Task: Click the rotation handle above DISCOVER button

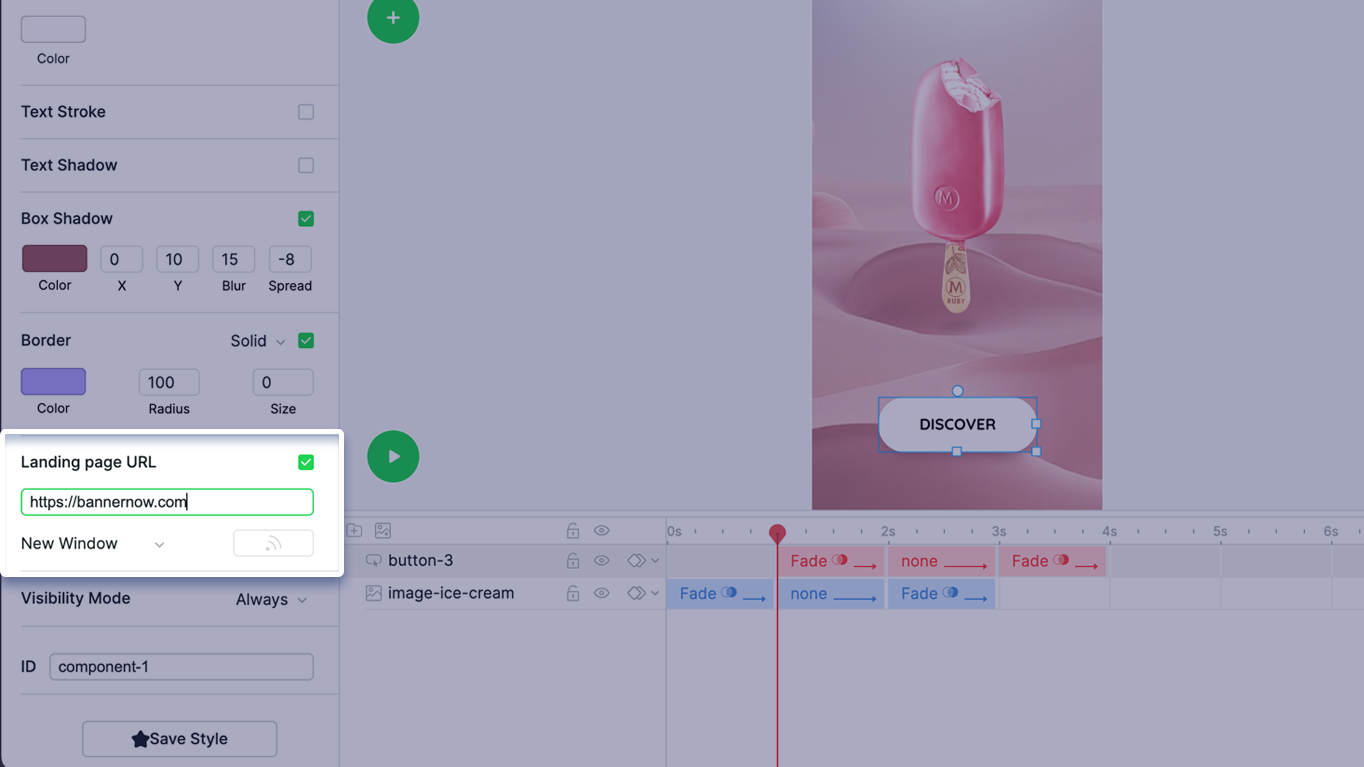Action: pos(957,391)
